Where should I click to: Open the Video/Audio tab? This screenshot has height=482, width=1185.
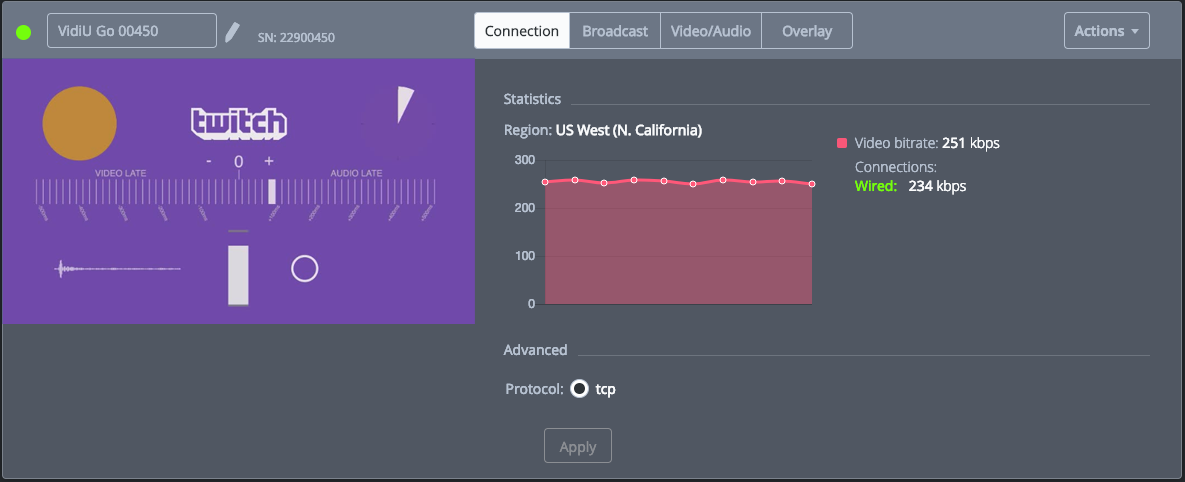(x=711, y=31)
